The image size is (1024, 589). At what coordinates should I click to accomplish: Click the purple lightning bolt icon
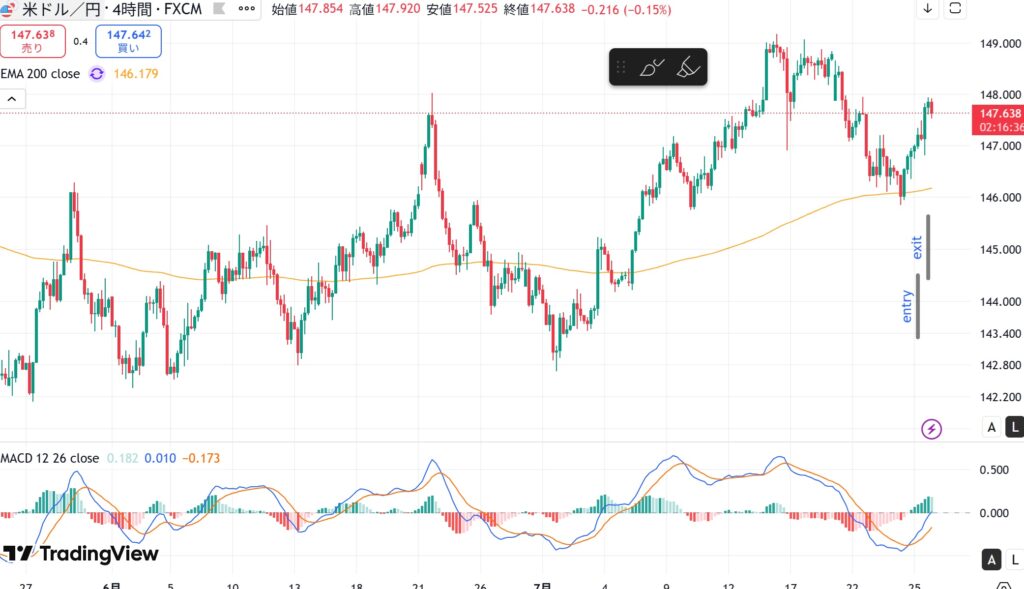(x=931, y=428)
